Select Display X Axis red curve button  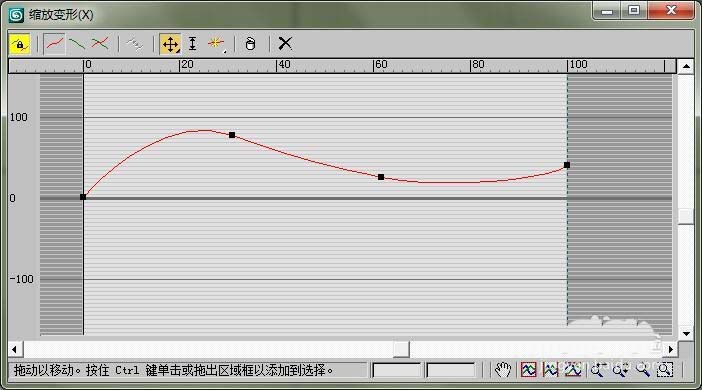(x=55, y=44)
